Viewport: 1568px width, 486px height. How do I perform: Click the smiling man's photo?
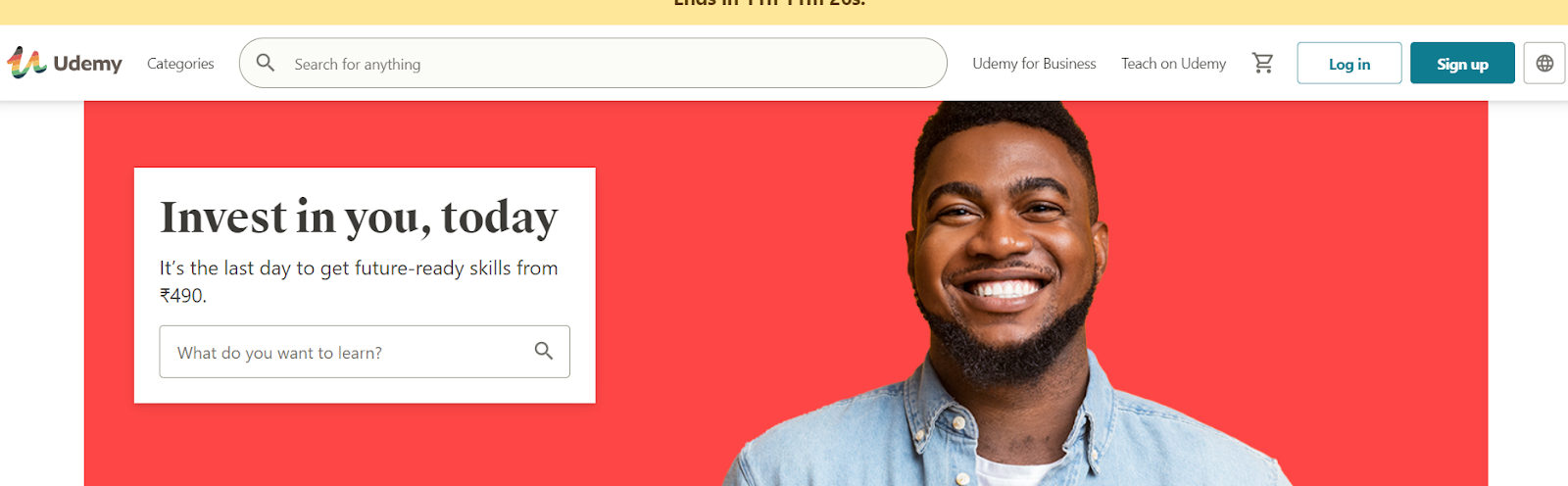[1009, 294]
